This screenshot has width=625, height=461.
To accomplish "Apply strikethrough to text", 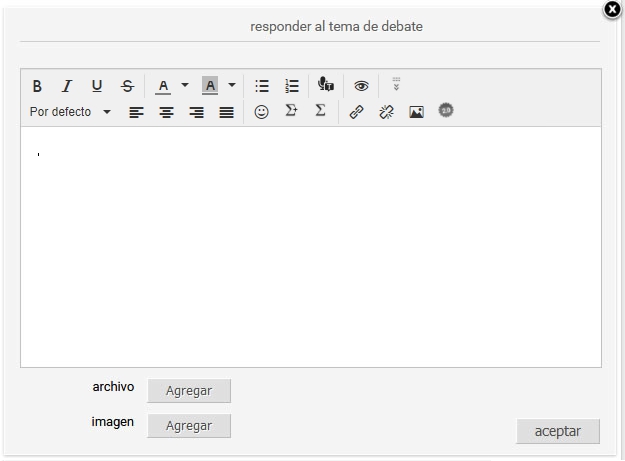I will (127, 86).
